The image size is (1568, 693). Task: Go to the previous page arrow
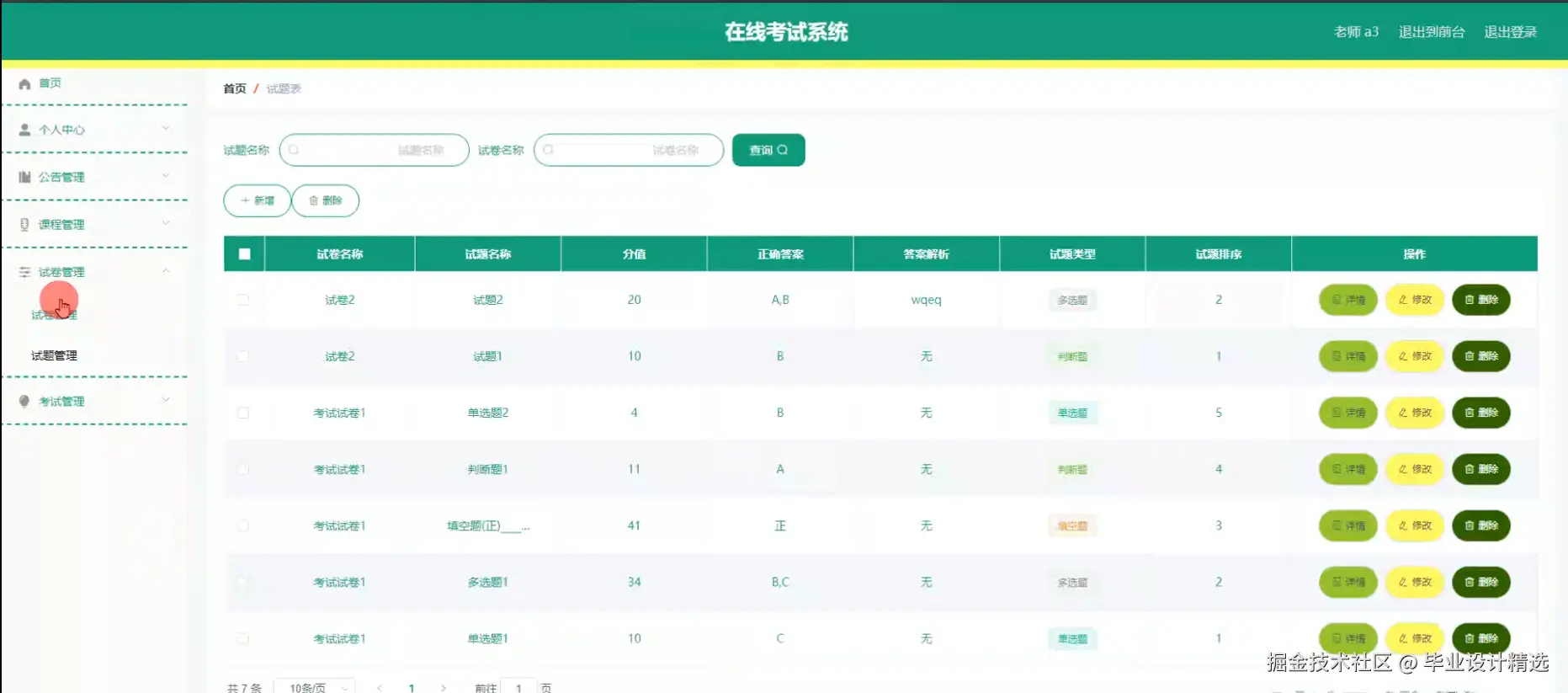[380, 688]
